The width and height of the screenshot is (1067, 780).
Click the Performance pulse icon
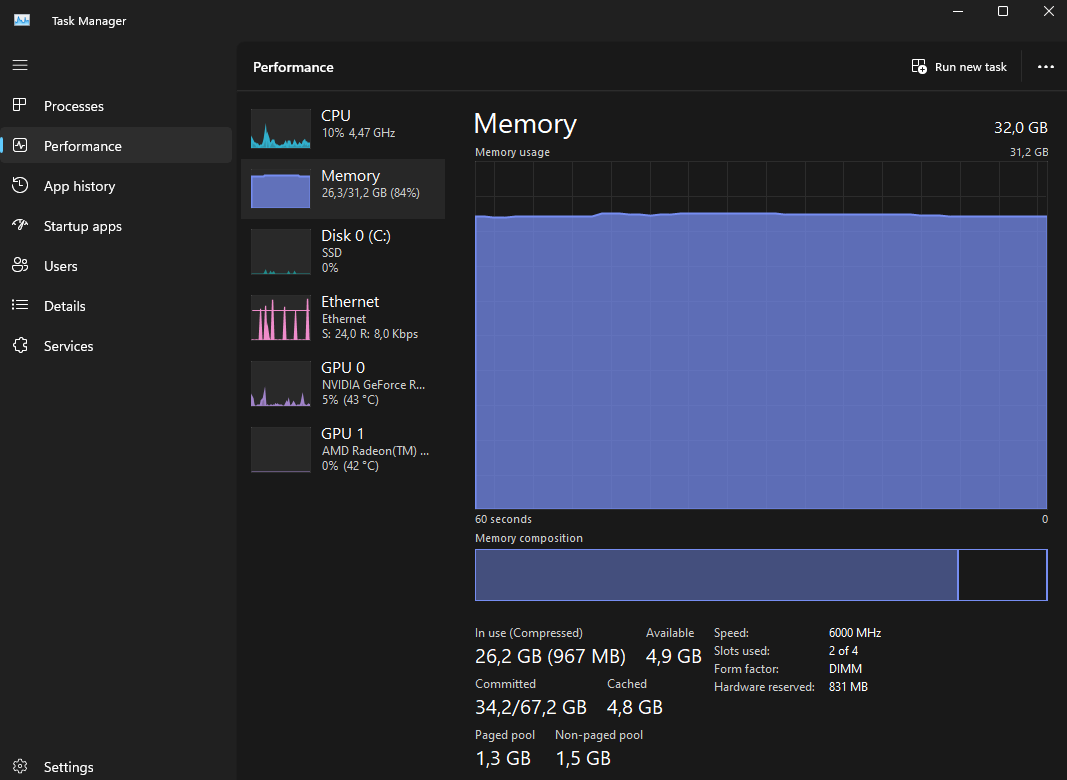tap(20, 145)
